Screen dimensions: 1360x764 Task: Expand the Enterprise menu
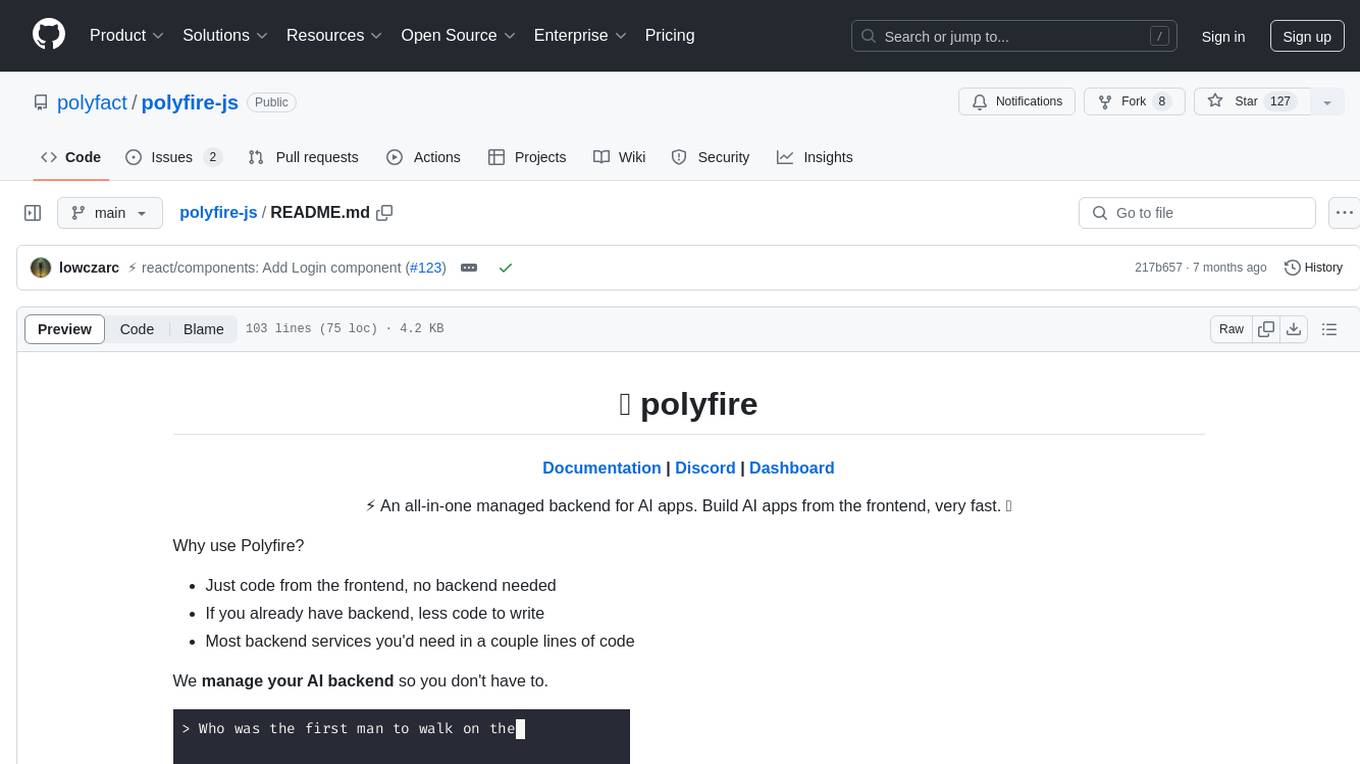pos(580,35)
